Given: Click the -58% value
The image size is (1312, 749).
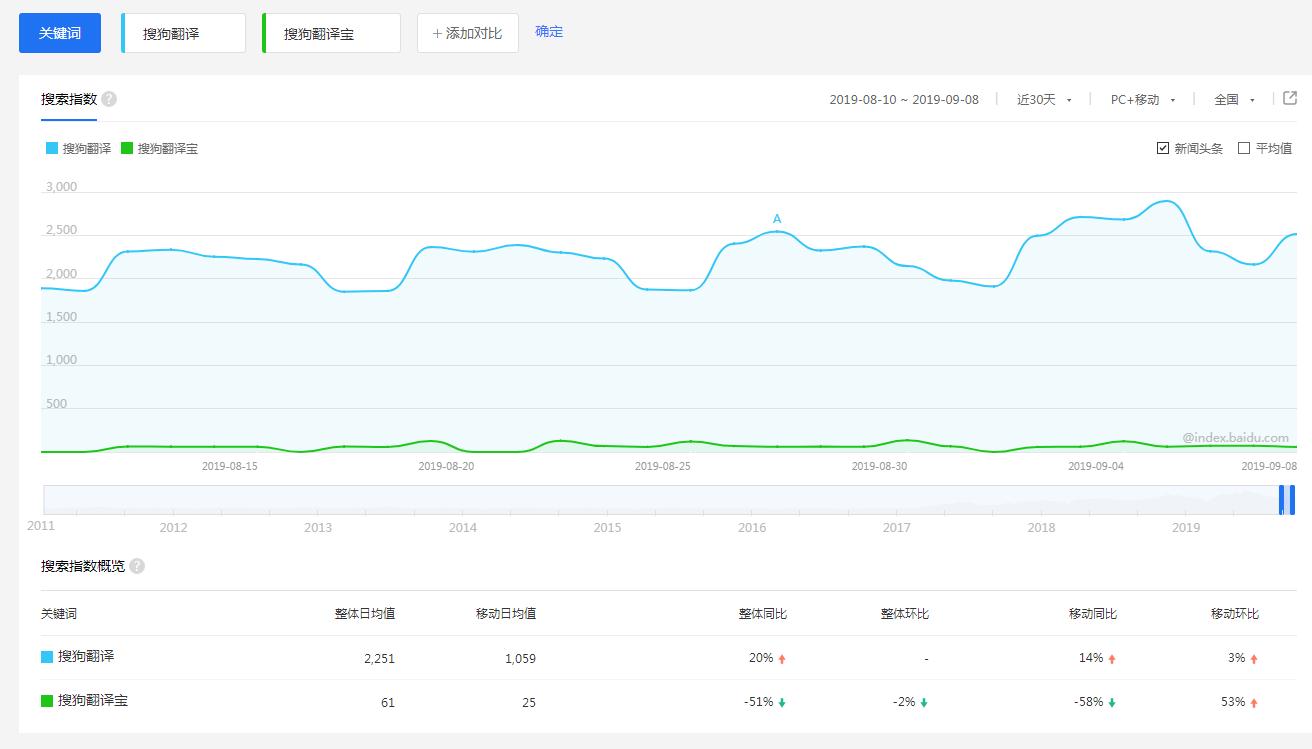Looking at the screenshot, I should point(1088,702).
